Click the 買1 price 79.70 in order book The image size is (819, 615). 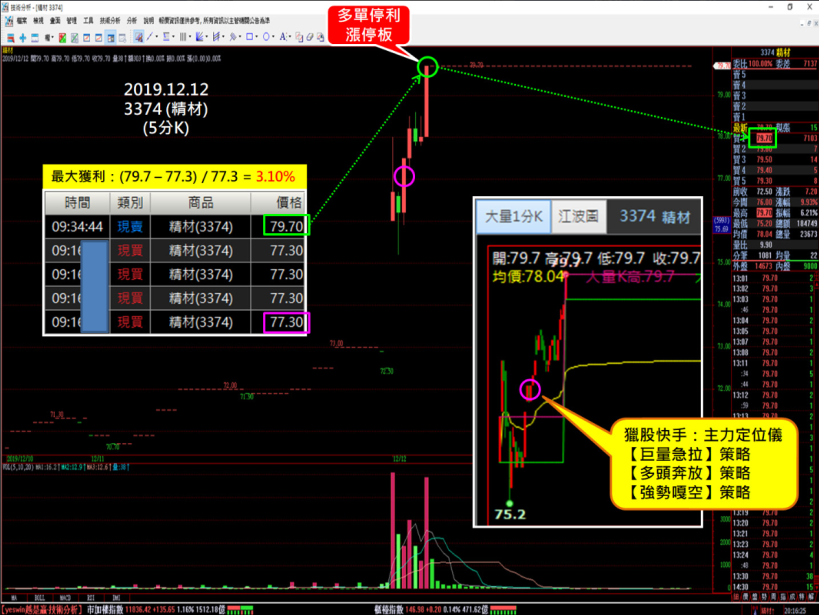click(x=764, y=138)
